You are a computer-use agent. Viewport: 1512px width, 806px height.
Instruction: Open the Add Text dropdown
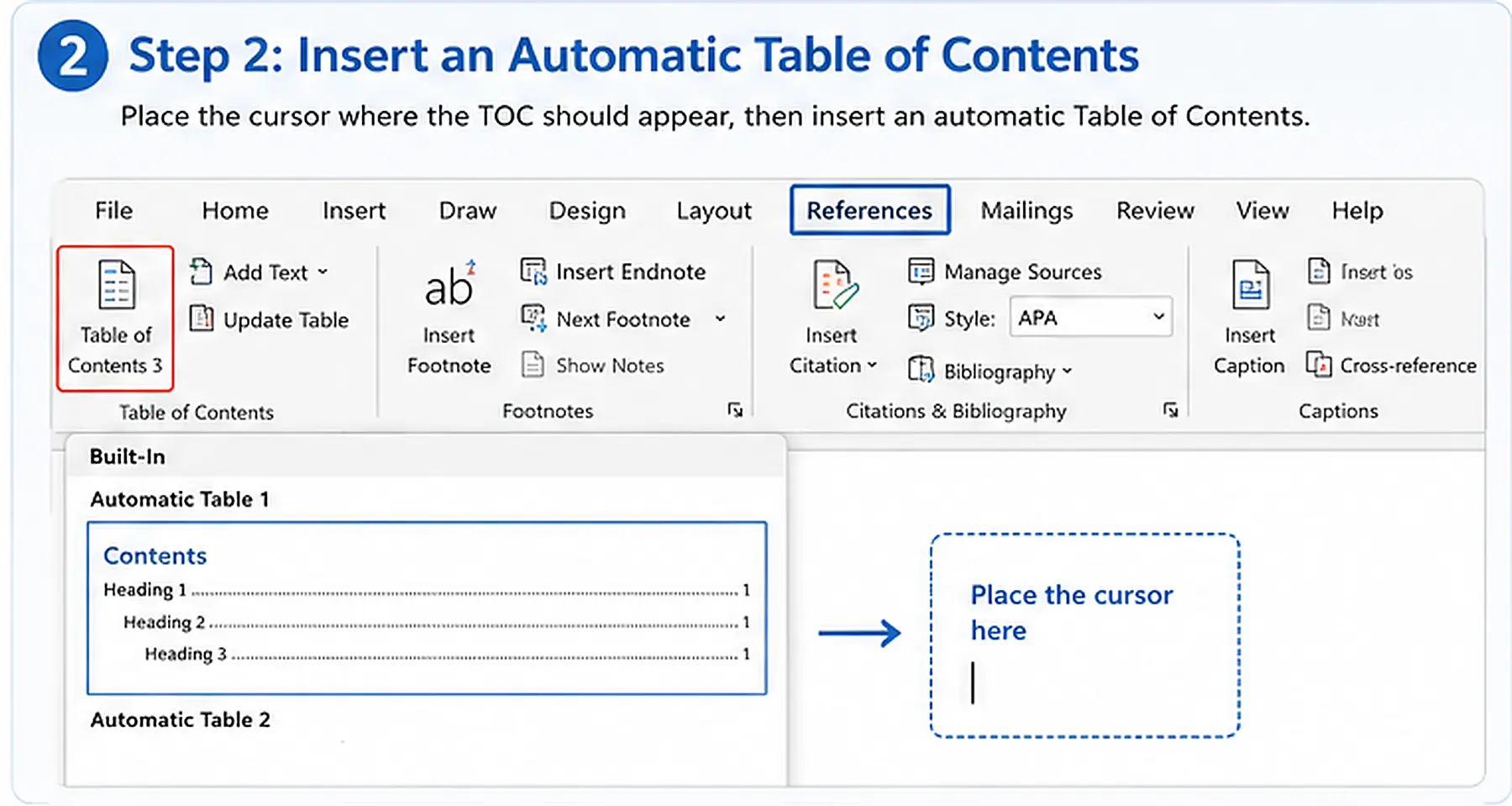coord(323,271)
